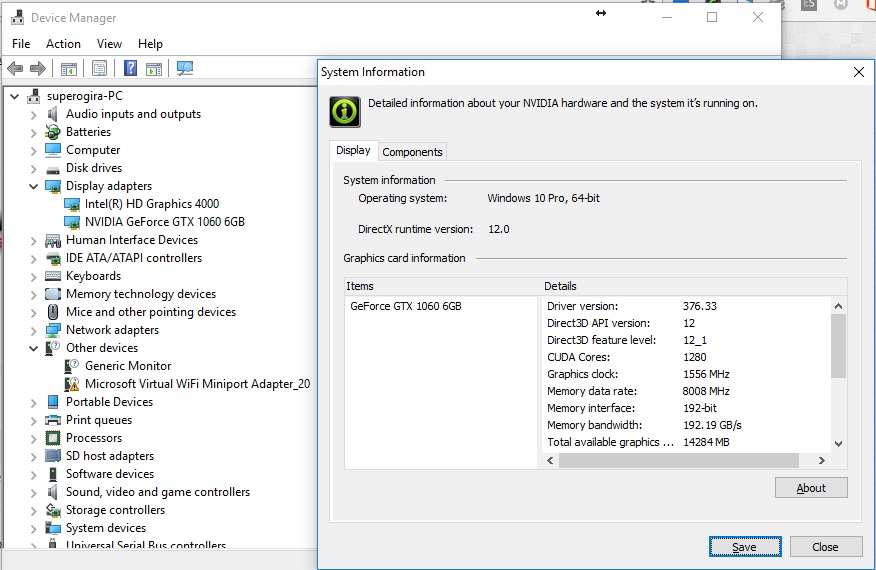This screenshot has height=570, width=876.
Task: Collapse the Display adapters category
Action: [x=34, y=186]
